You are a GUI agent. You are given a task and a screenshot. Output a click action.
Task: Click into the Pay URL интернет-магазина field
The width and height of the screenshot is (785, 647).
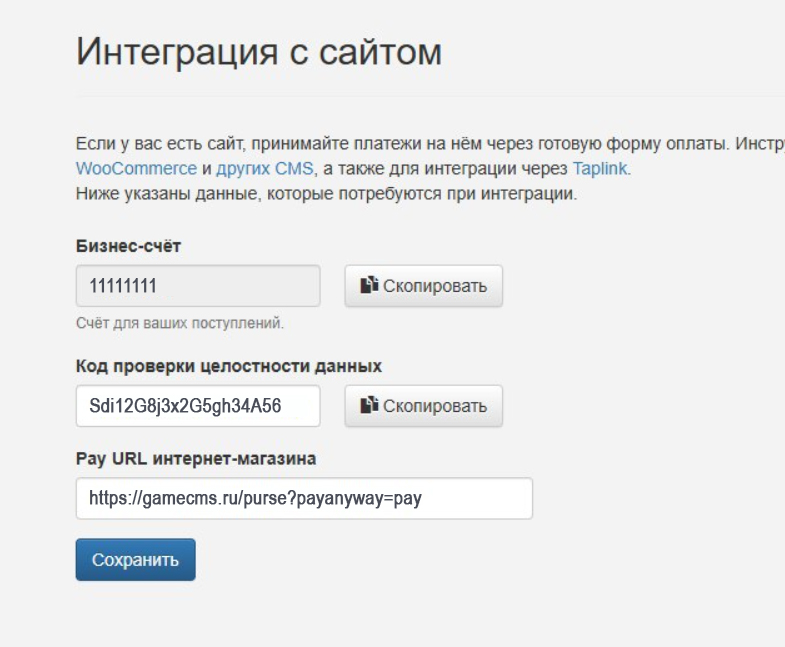pyautogui.click(x=304, y=498)
